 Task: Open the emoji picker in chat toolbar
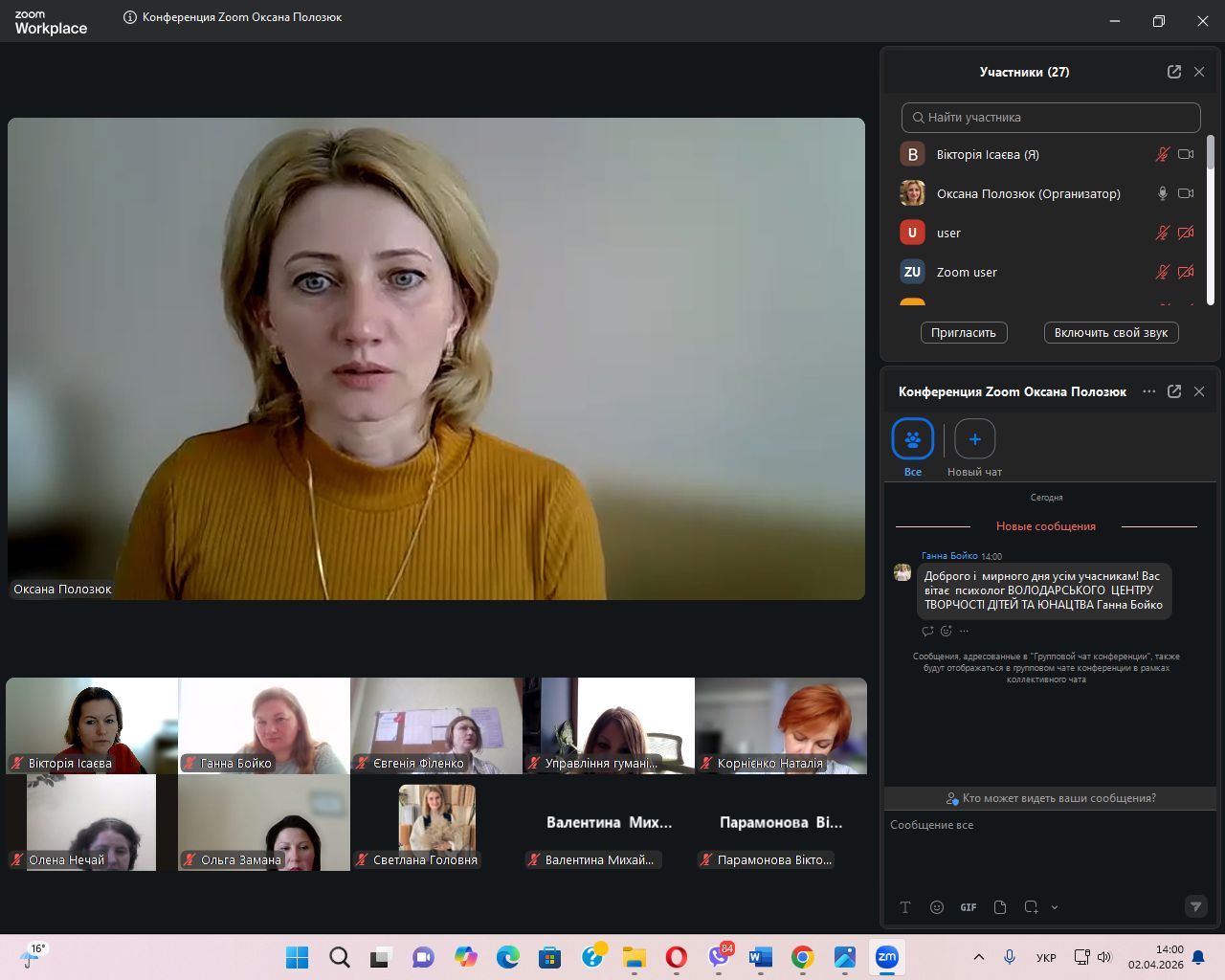(x=937, y=907)
